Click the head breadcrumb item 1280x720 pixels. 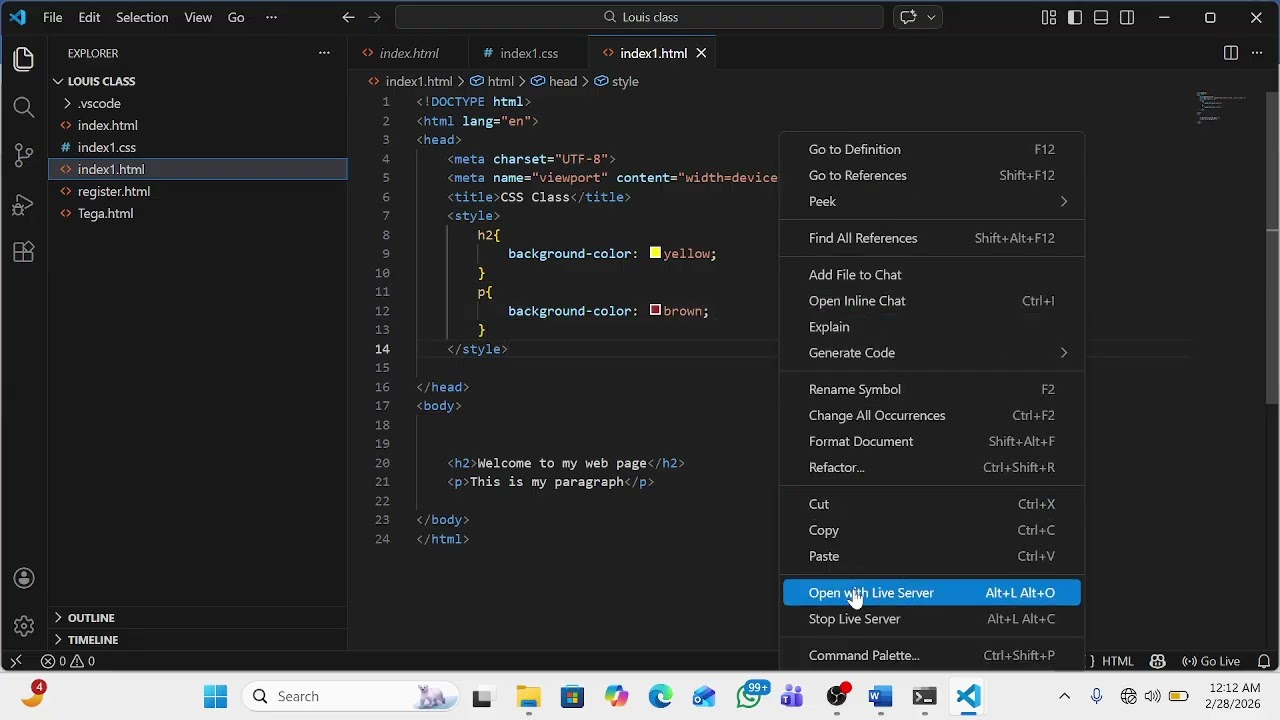[x=554, y=81]
